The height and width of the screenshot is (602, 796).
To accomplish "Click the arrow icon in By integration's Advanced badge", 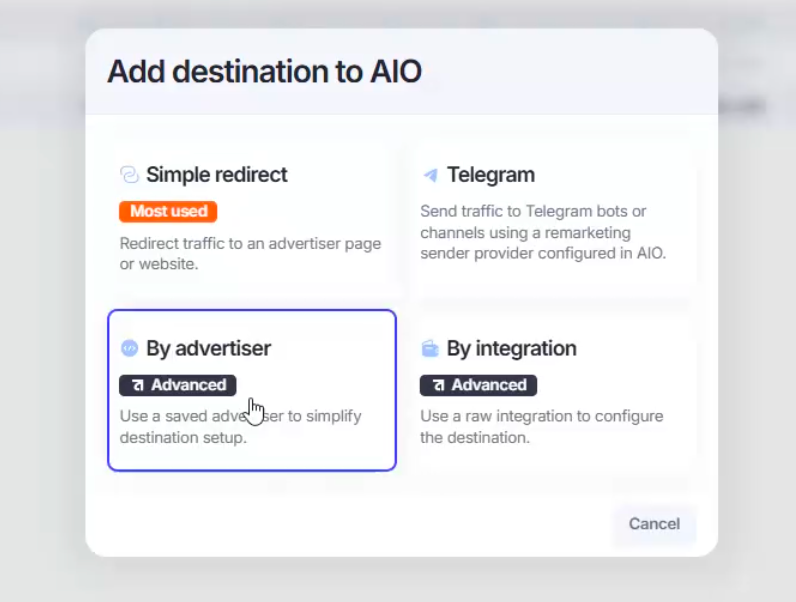I will click(x=439, y=385).
